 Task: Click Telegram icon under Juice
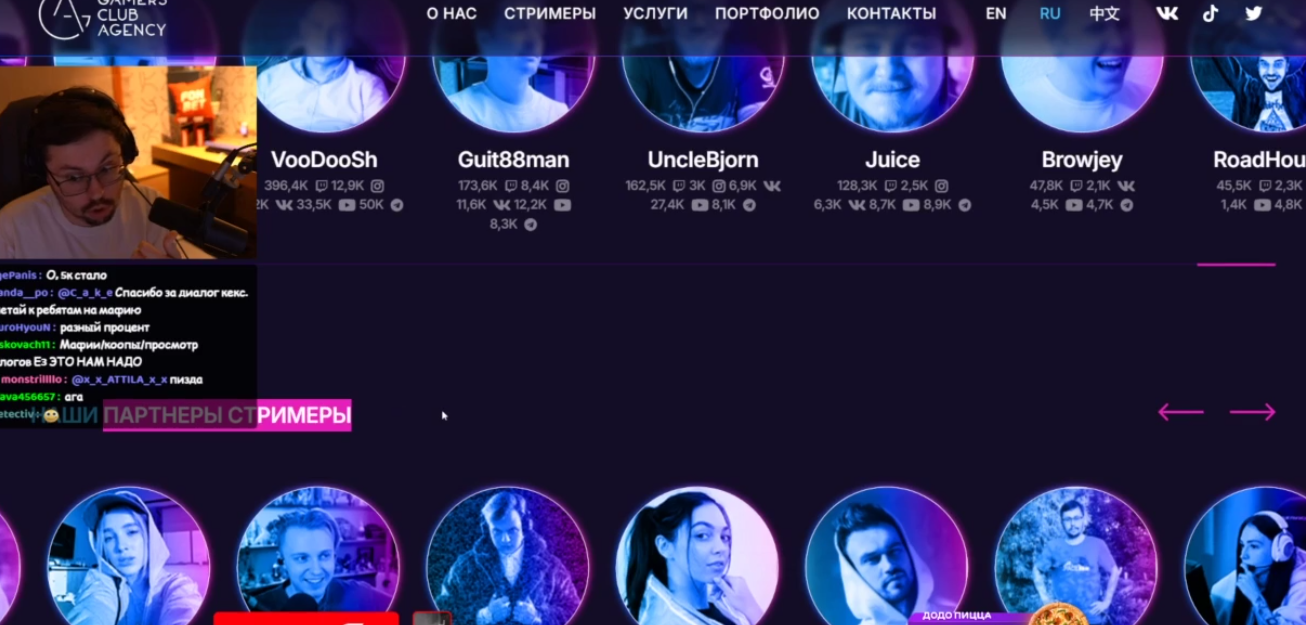click(965, 205)
